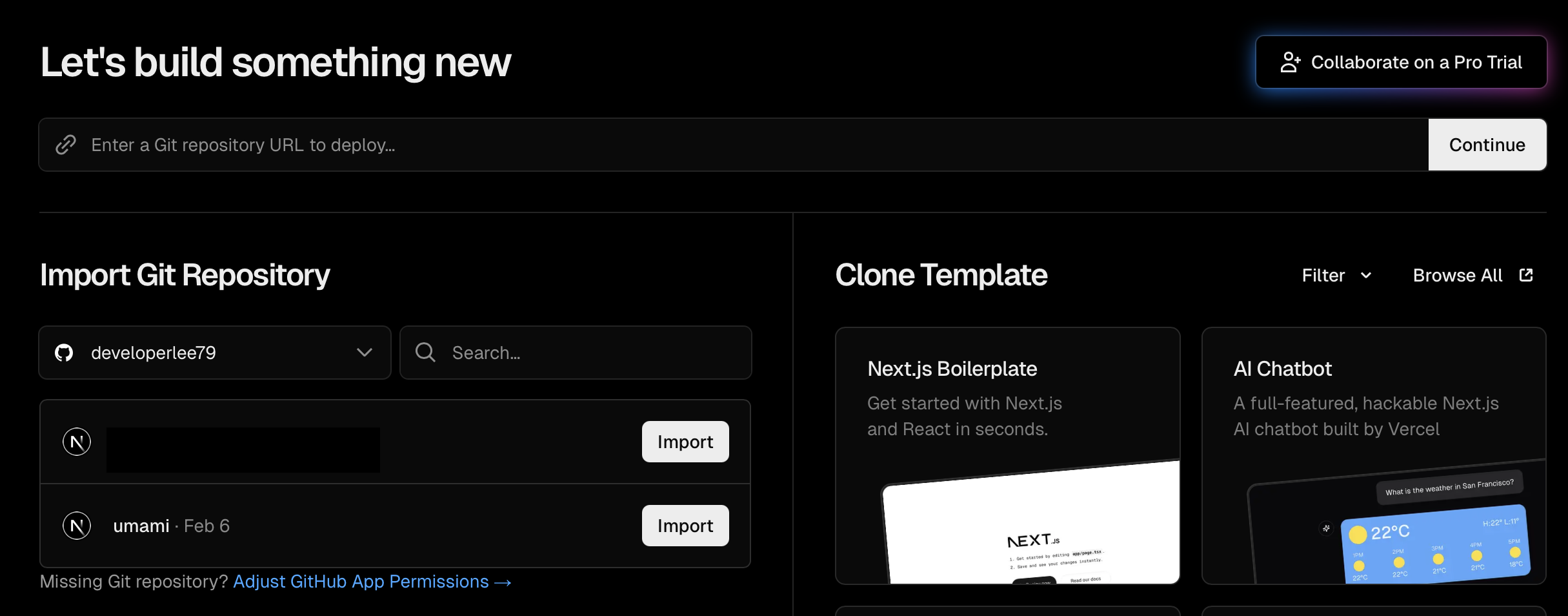The height and width of the screenshot is (616, 1568).
Task: Click the small sparkle icon in AI Chatbot preview
Action: click(x=1326, y=528)
